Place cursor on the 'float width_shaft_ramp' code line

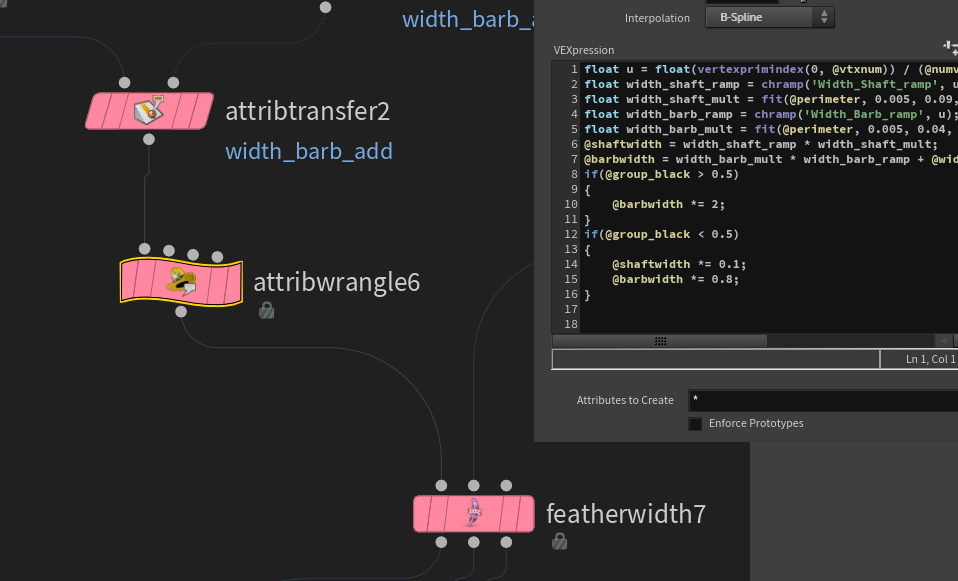coord(771,84)
